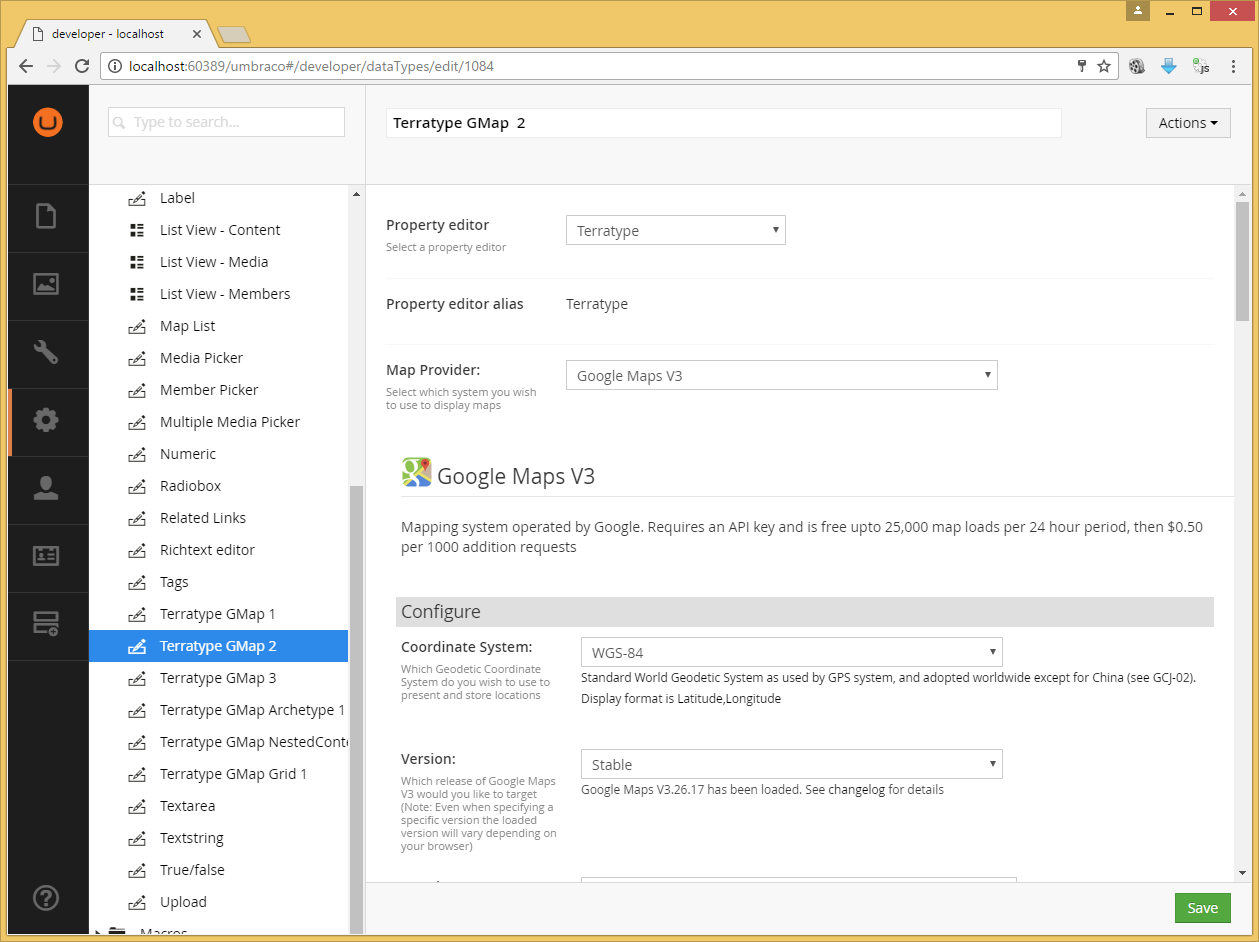This screenshot has width=1259, height=942.
Task: Open the Actions dropdown button
Action: (x=1188, y=123)
